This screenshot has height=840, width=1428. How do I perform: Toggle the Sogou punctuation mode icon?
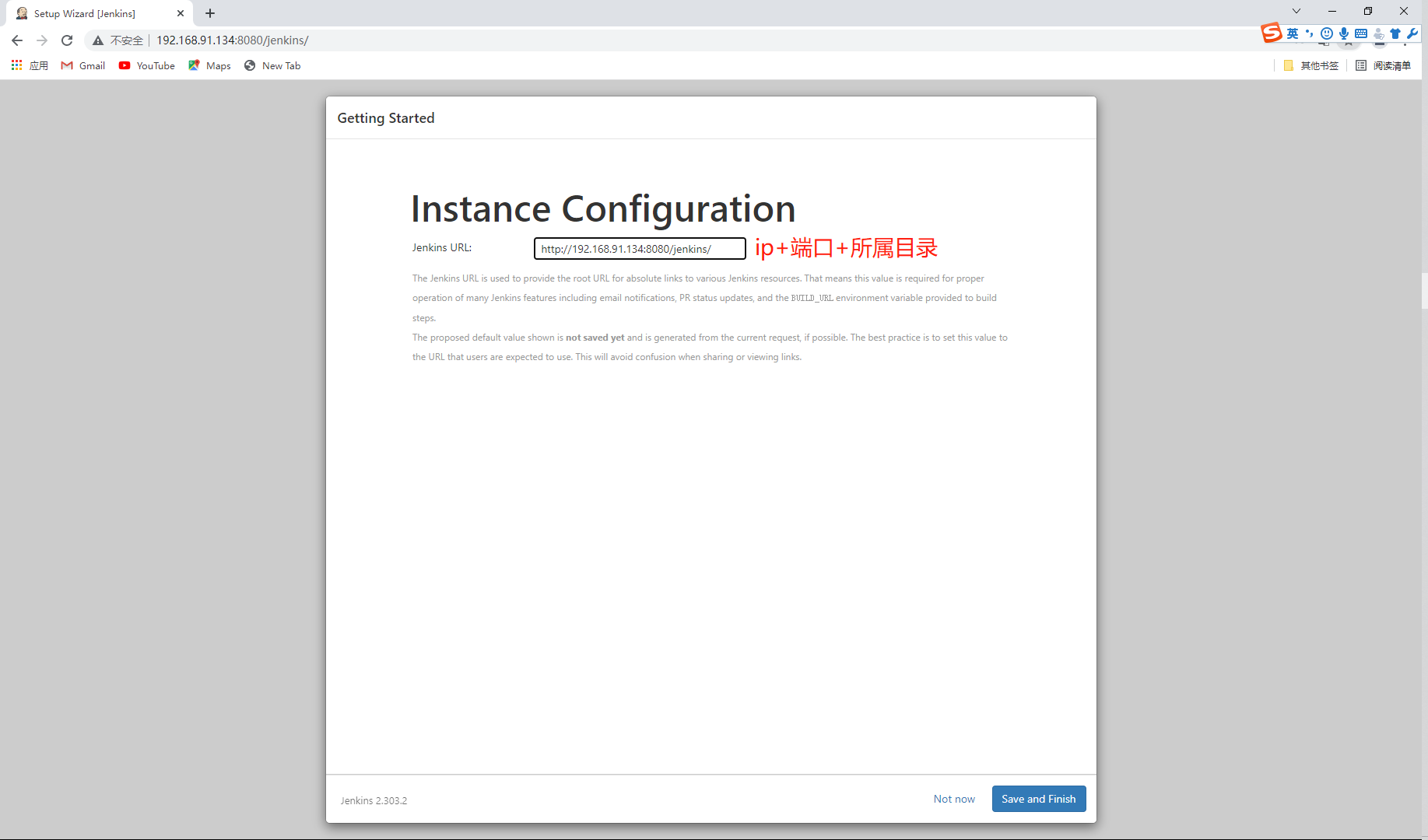point(1310,33)
